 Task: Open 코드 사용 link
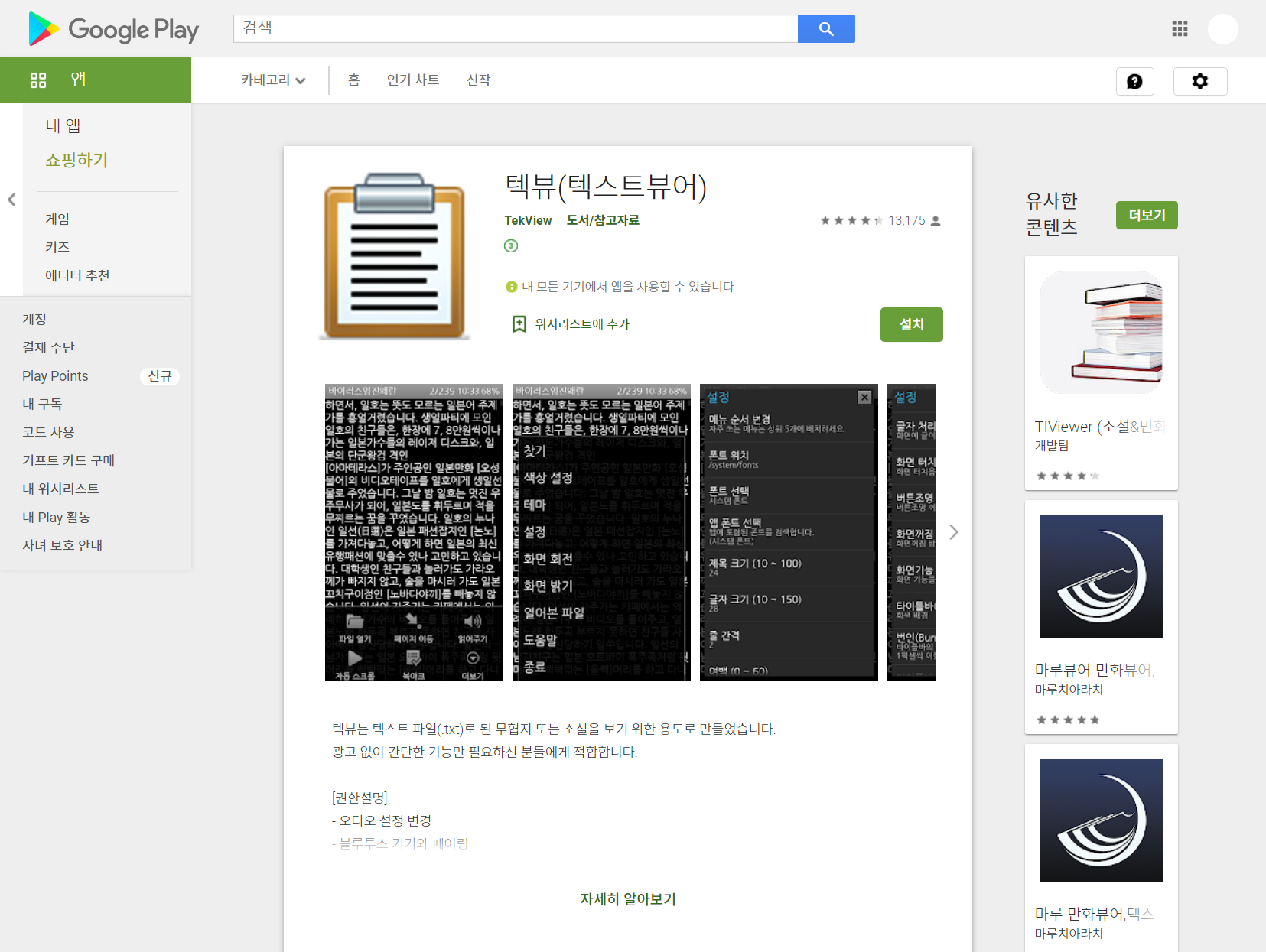(x=48, y=432)
